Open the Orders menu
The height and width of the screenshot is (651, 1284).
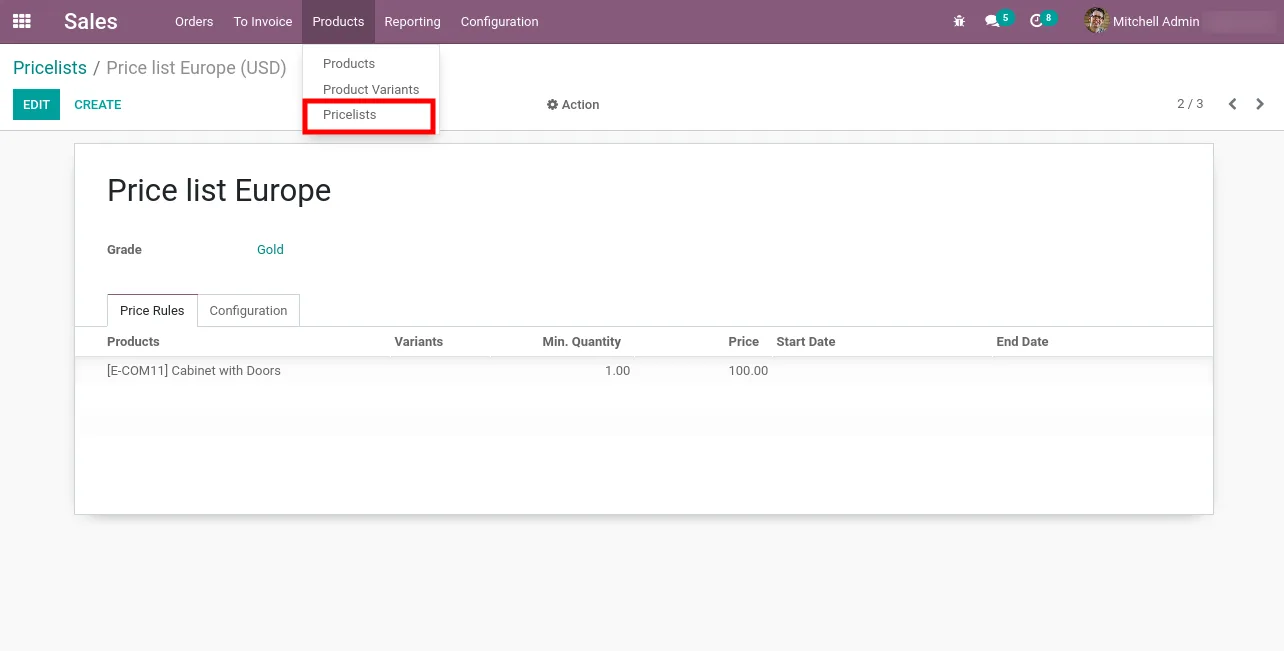coord(194,21)
